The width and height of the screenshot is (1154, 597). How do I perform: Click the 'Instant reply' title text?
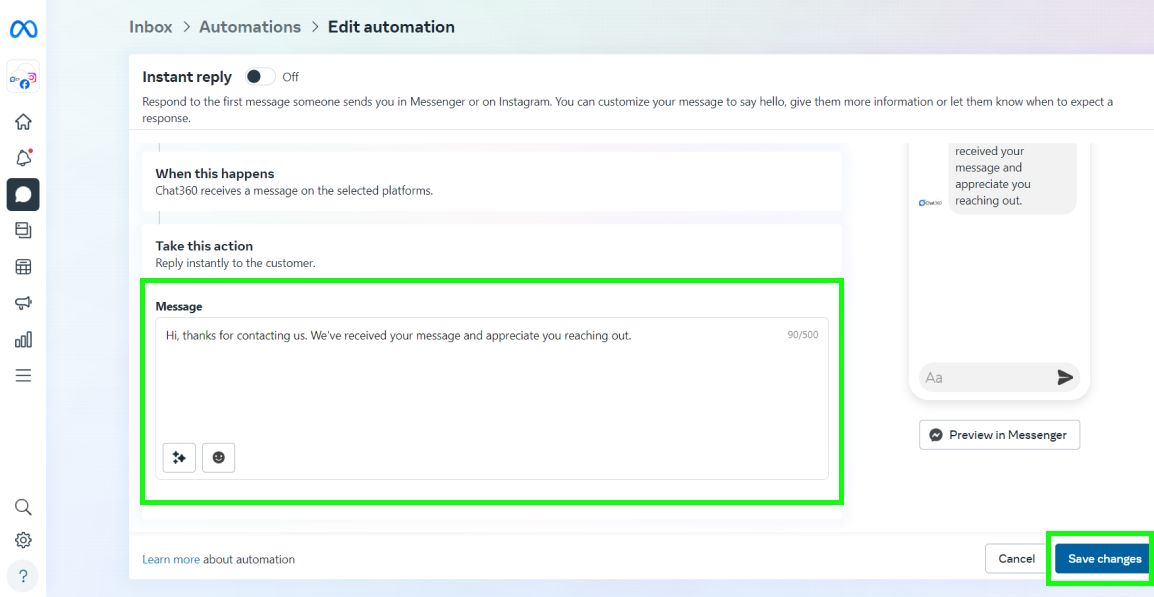tap(187, 77)
